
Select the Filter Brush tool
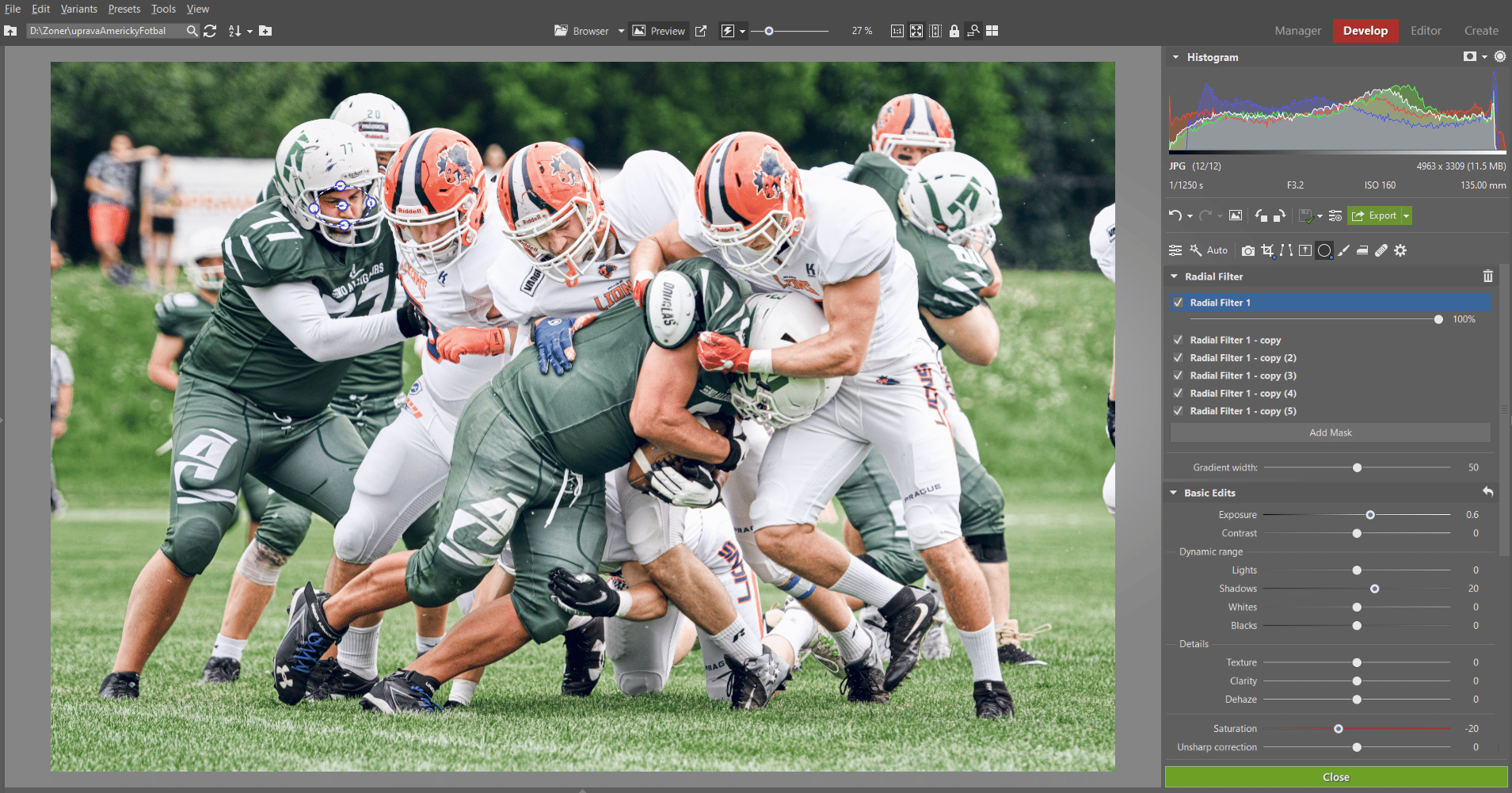(x=1343, y=250)
